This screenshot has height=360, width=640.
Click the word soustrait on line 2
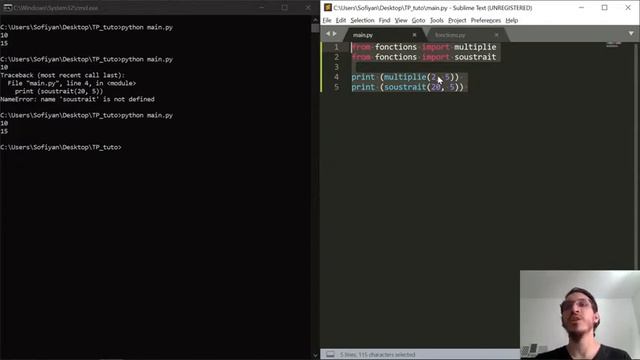click(x=475, y=57)
